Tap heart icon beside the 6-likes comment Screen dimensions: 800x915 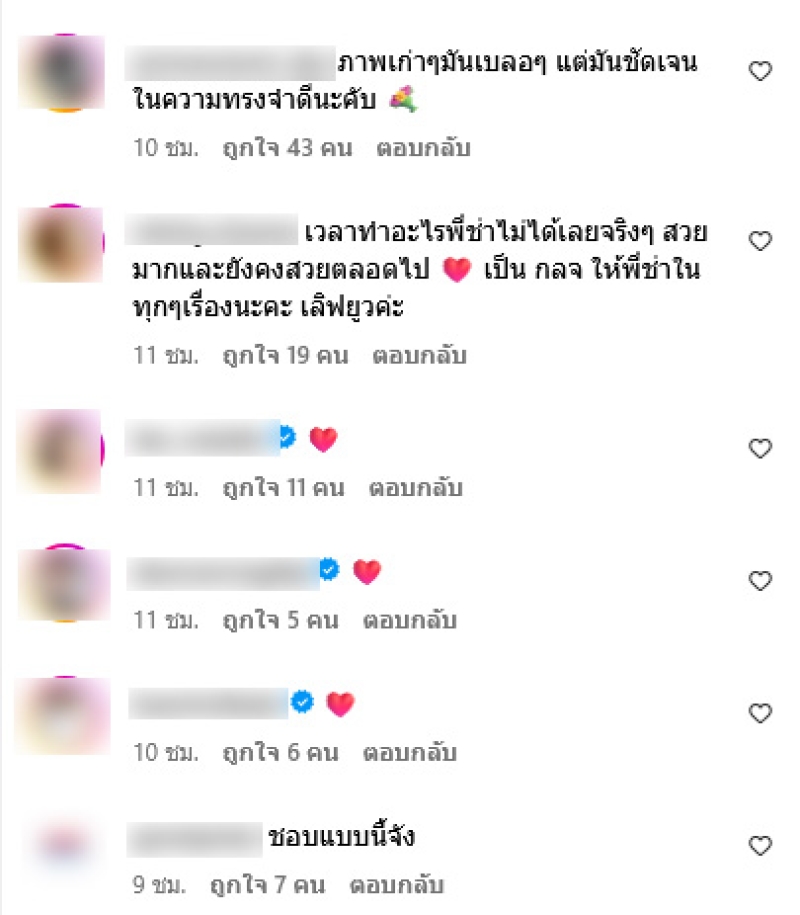(760, 713)
